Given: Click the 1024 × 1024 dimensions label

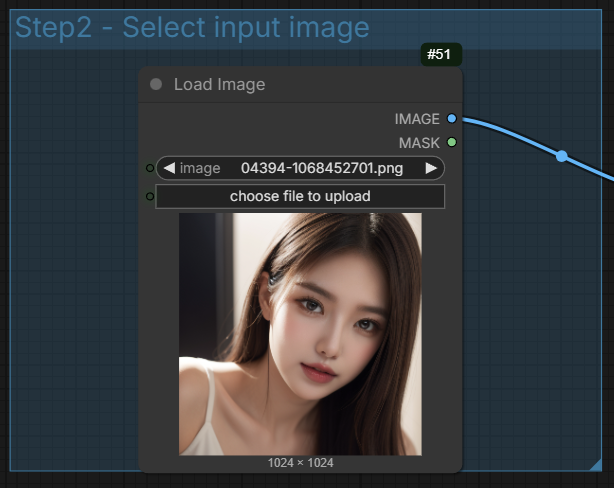Looking at the screenshot, I should (300, 463).
